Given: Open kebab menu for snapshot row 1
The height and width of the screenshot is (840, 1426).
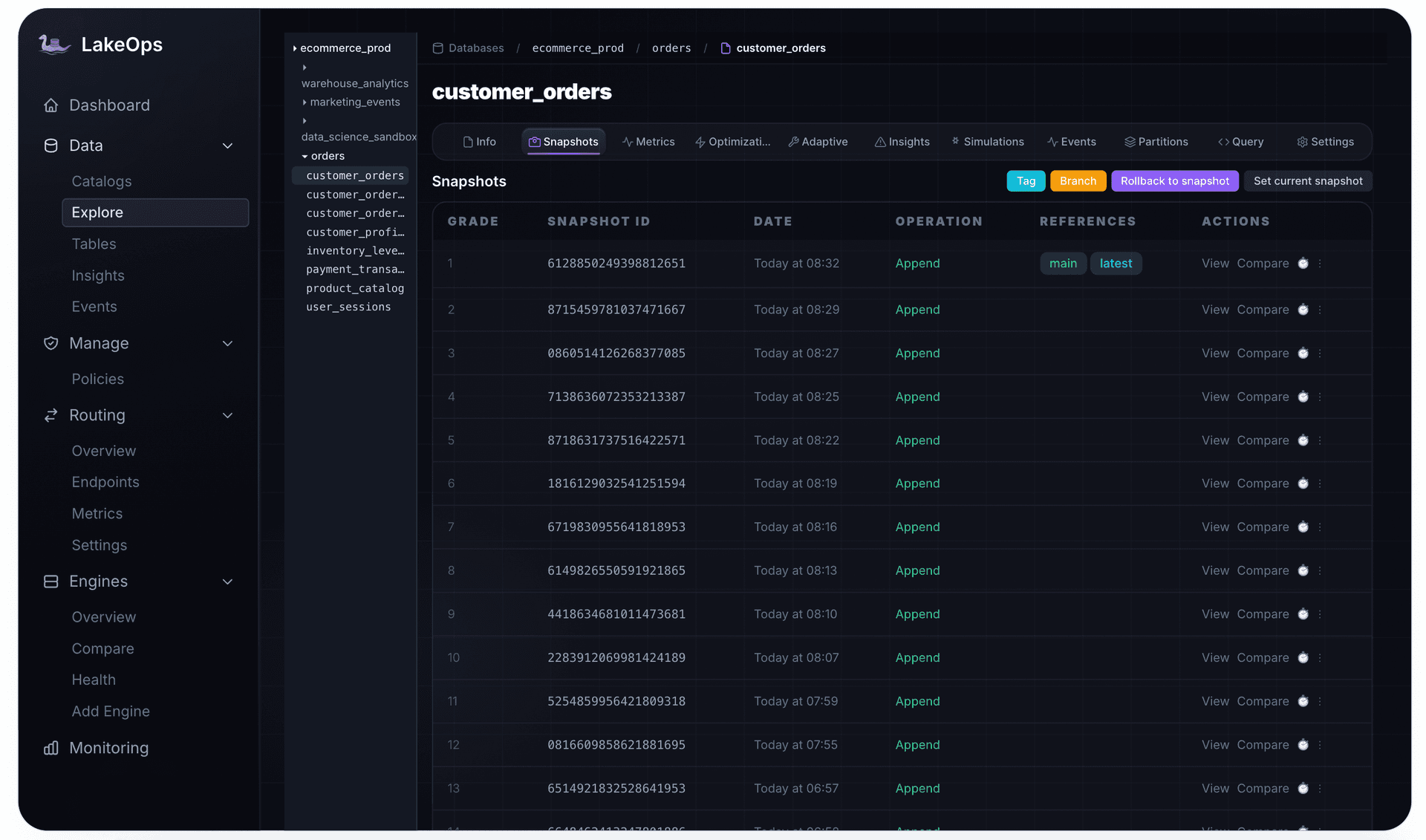Looking at the screenshot, I should (x=1320, y=264).
